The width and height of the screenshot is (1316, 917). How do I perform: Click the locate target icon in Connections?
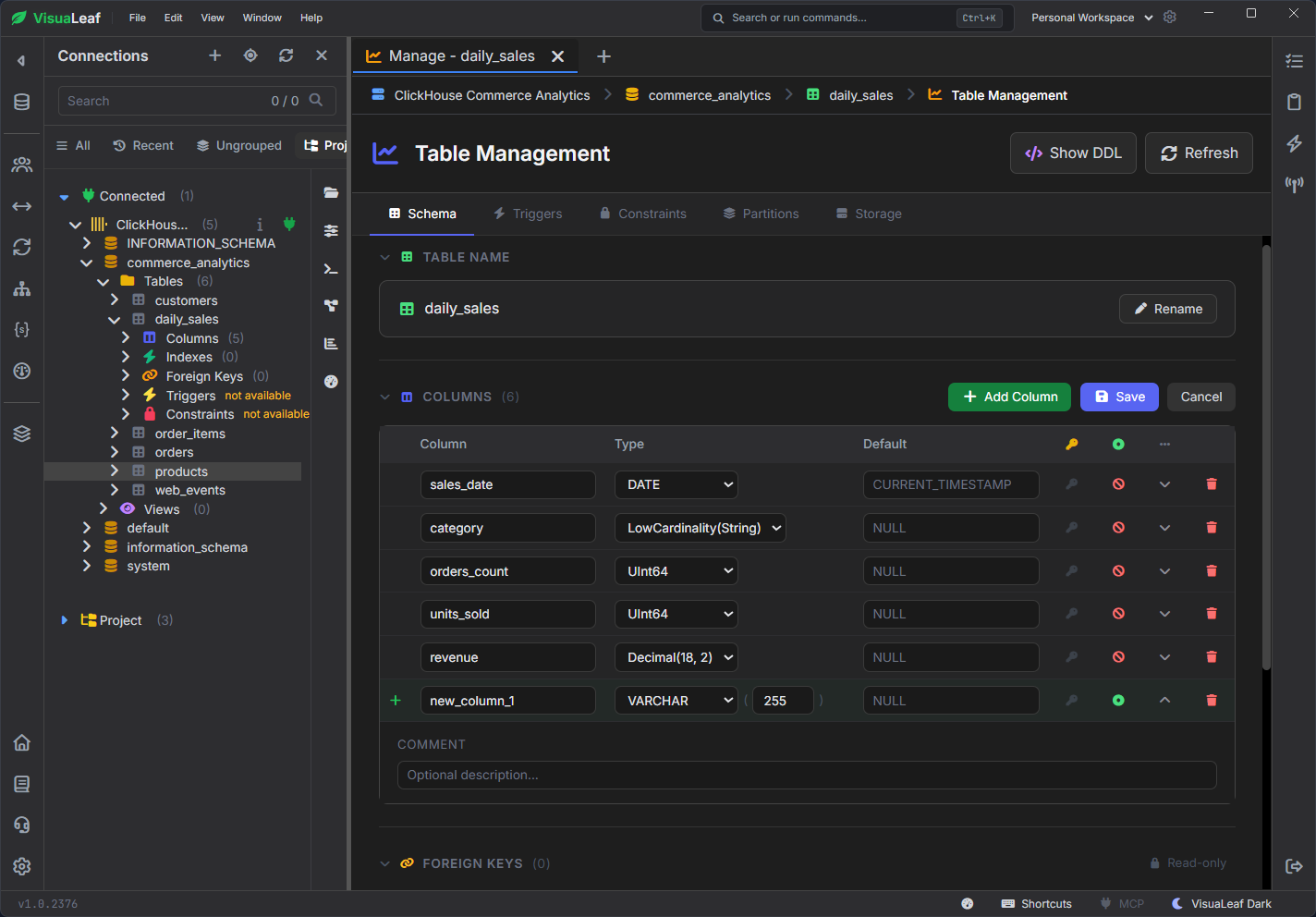coord(250,55)
